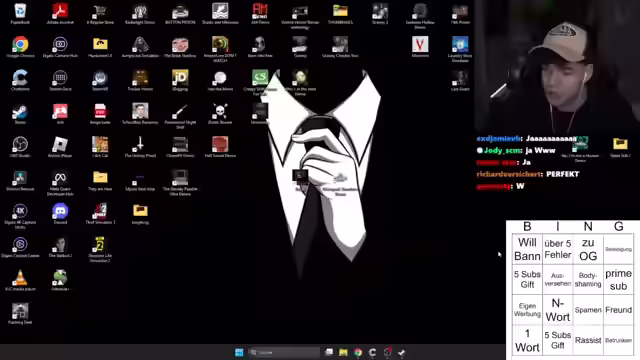This screenshot has width=640, height=360.
Task: Open the THUMBNAIL folder on desktop
Action: pos(340,13)
